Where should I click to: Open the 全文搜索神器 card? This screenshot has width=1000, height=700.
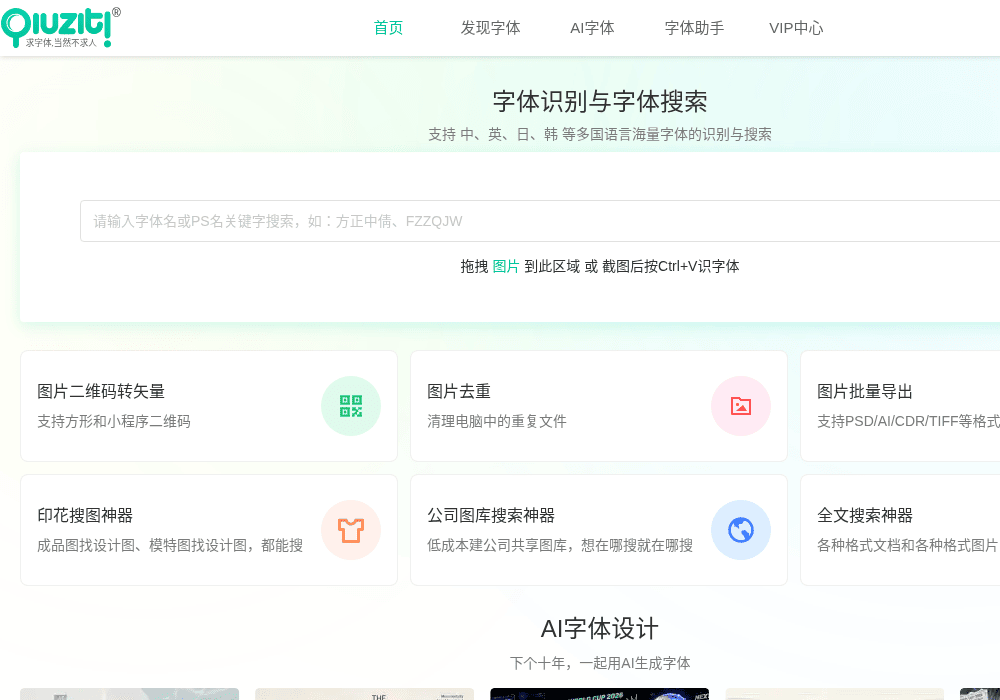click(901, 530)
